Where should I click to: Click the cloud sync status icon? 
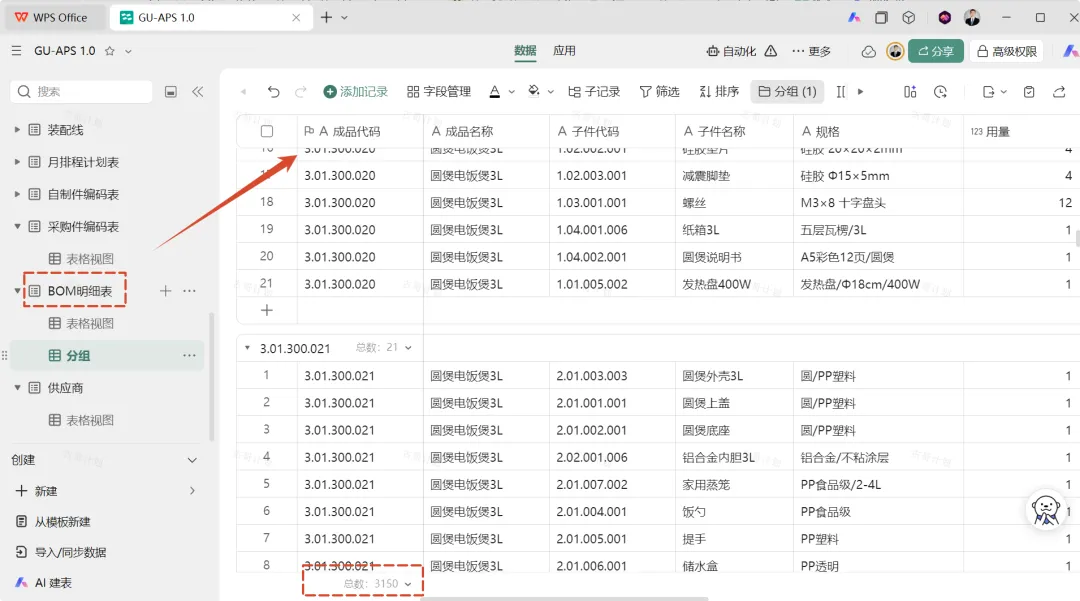point(869,52)
